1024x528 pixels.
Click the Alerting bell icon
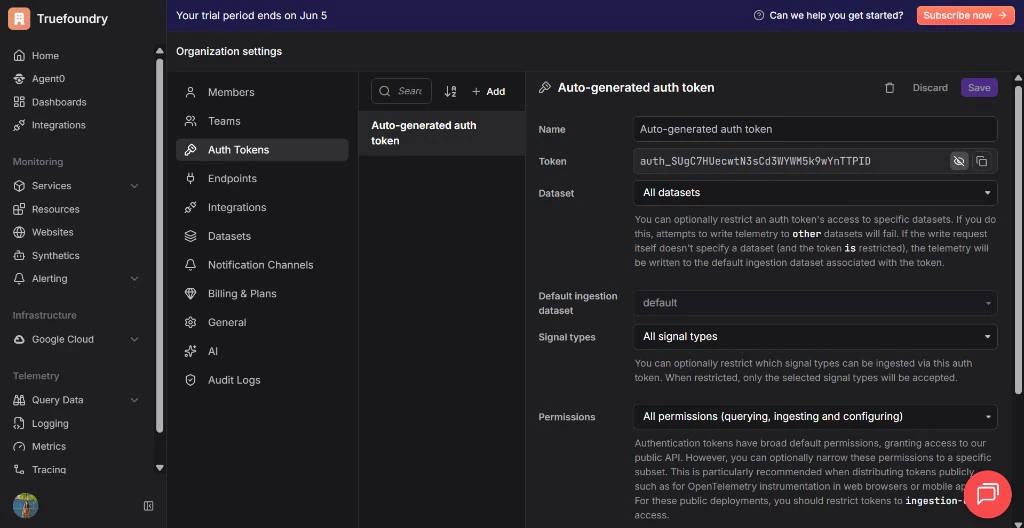20,278
